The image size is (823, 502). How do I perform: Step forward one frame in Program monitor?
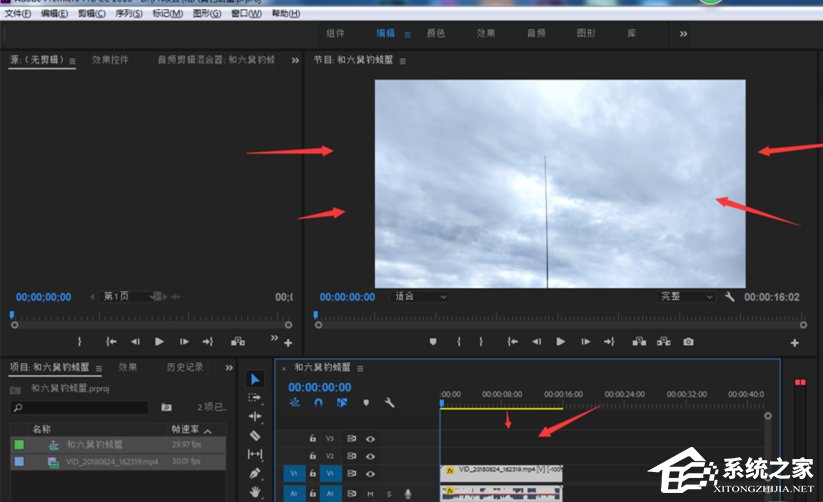pyautogui.click(x=586, y=342)
